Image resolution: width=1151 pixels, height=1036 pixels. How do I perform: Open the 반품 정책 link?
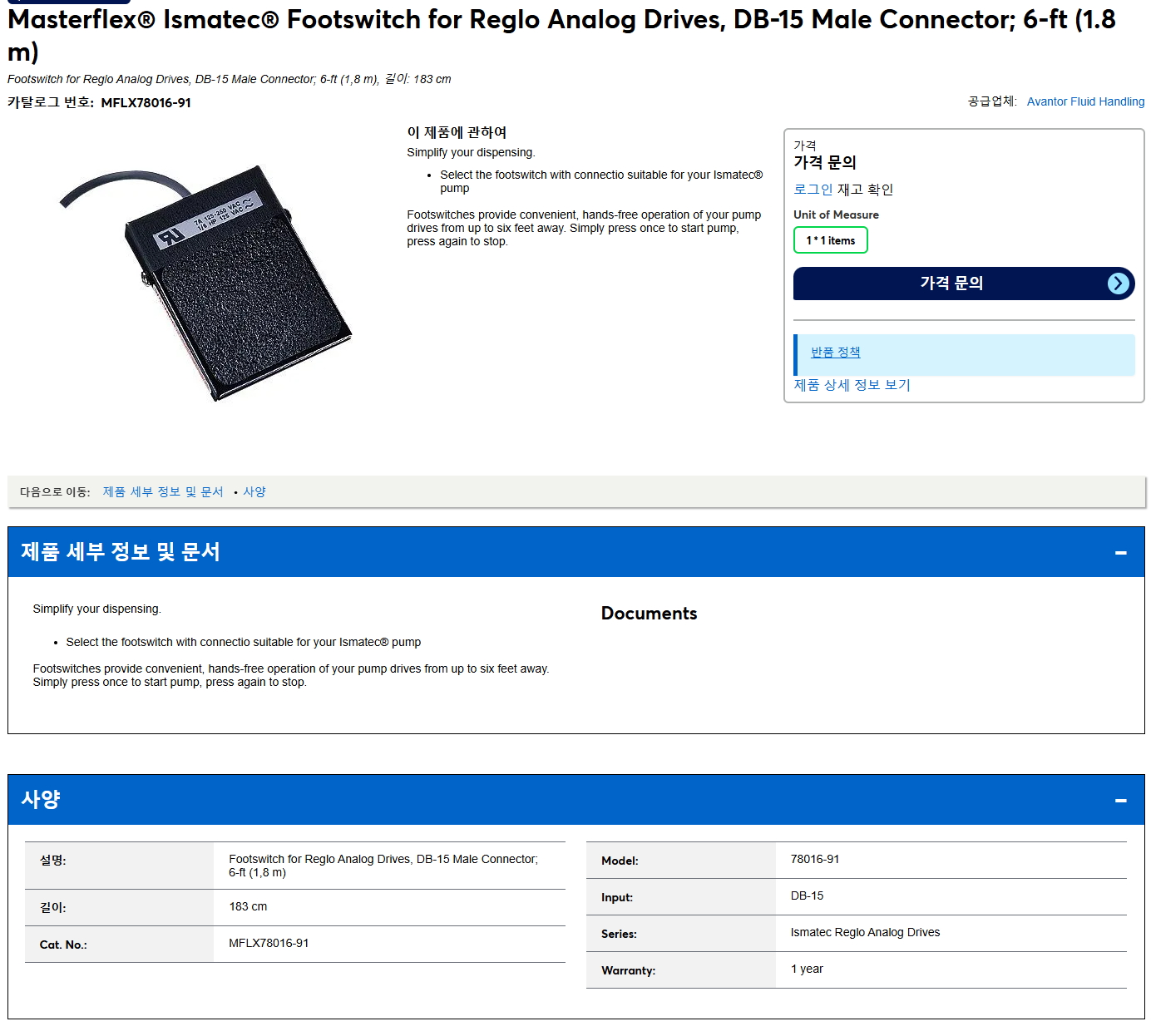pyautogui.click(x=835, y=353)
